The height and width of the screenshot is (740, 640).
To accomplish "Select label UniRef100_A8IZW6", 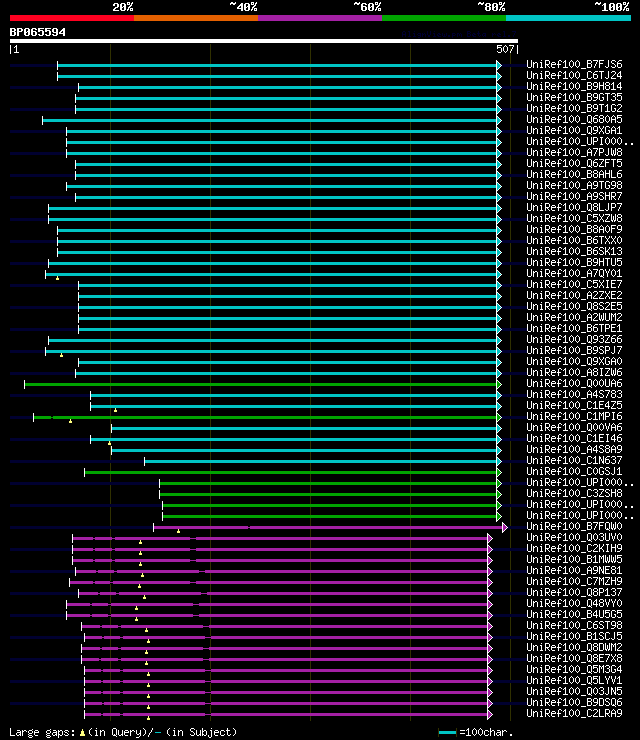I will click(x=574, y=372).
